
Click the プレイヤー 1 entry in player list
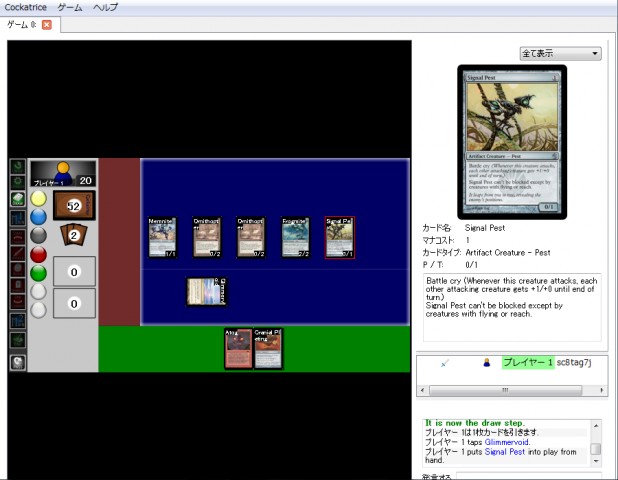tap(528, 363)
